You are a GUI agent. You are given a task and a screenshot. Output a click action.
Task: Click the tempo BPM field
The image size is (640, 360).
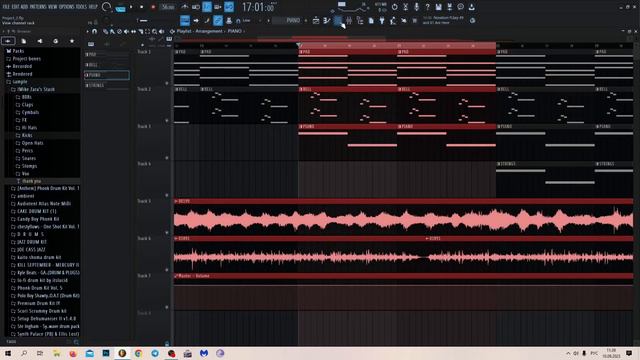pos(168,7)
